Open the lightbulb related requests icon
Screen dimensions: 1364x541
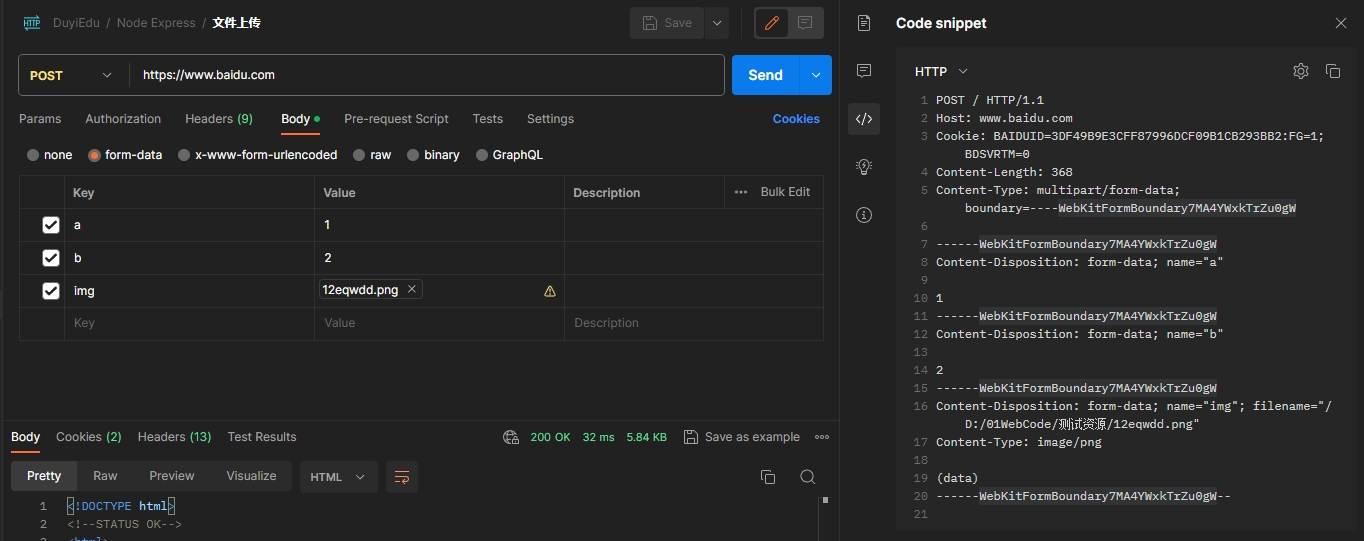[864, 167]
